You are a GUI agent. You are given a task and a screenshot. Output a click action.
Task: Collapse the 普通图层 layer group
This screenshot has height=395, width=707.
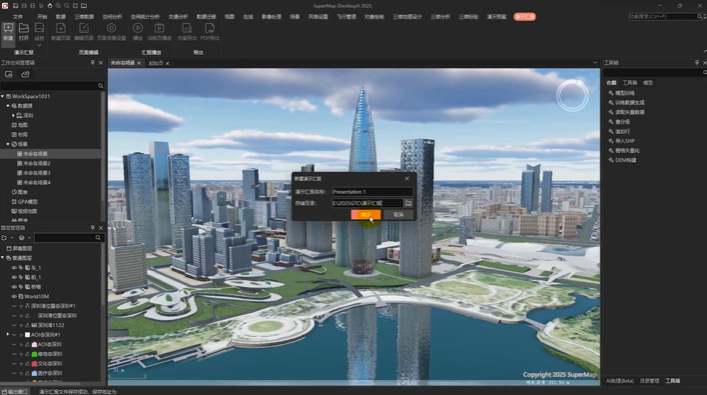[x=3, y=258]
